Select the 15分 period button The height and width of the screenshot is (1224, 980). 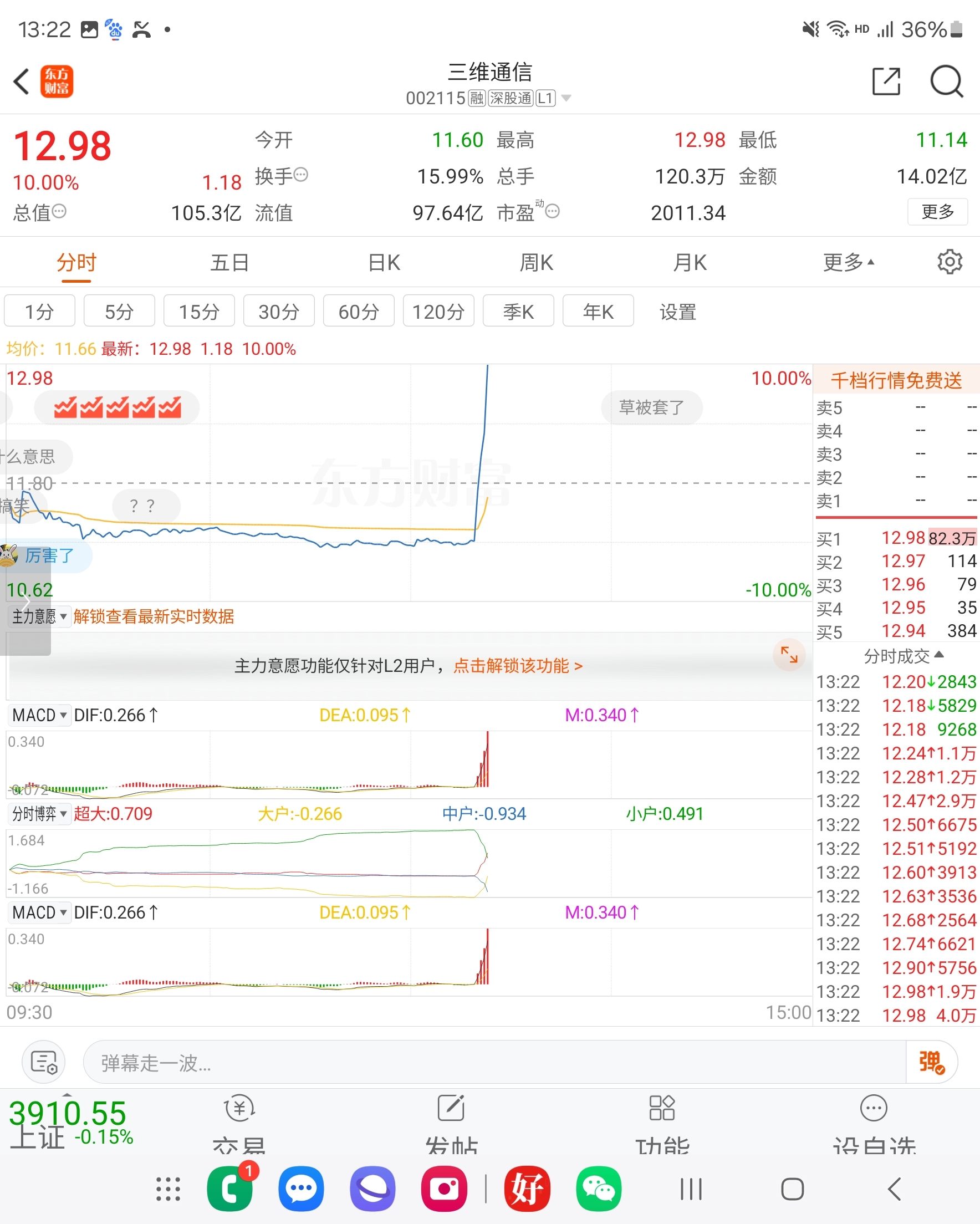click(x=200, y=311)
